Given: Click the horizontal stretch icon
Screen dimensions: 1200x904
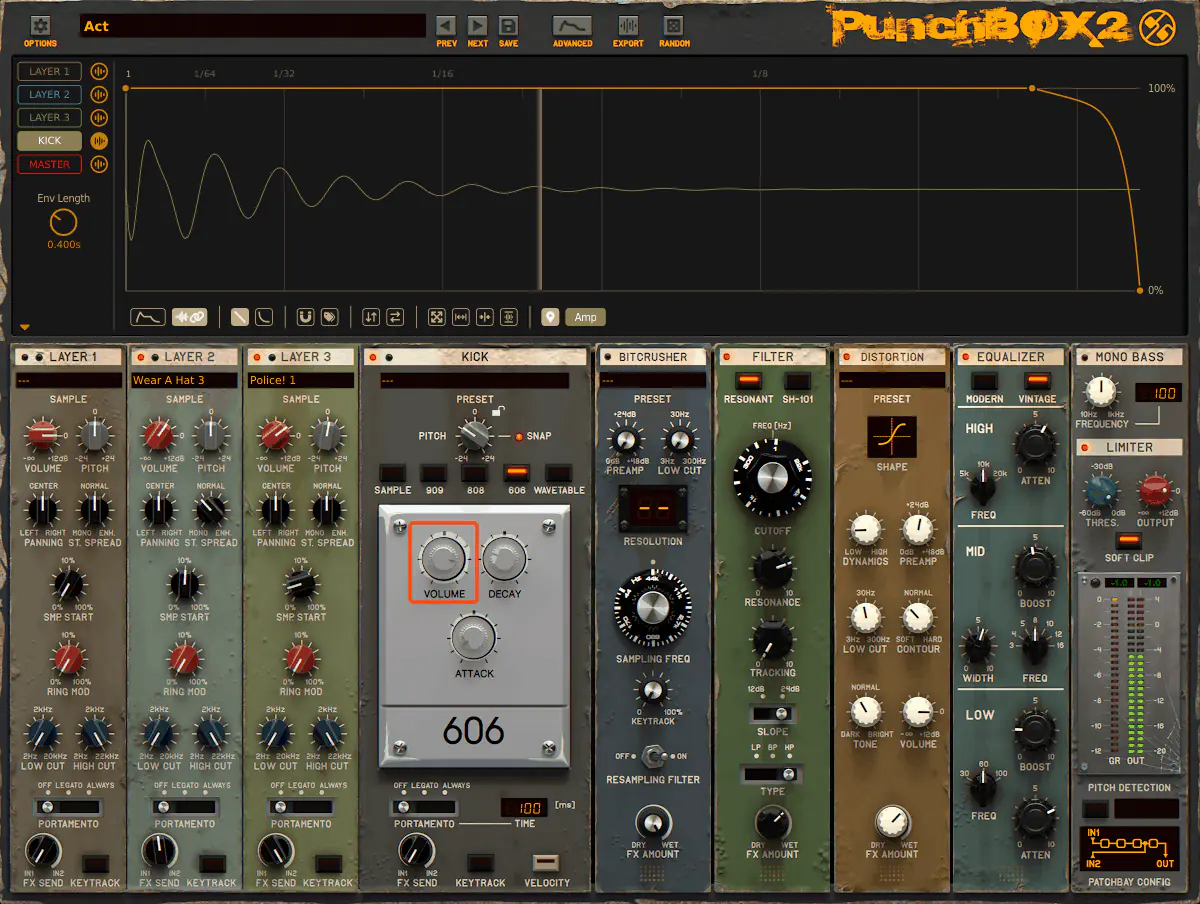Looking at the screenshot, I should pos(461,317).
